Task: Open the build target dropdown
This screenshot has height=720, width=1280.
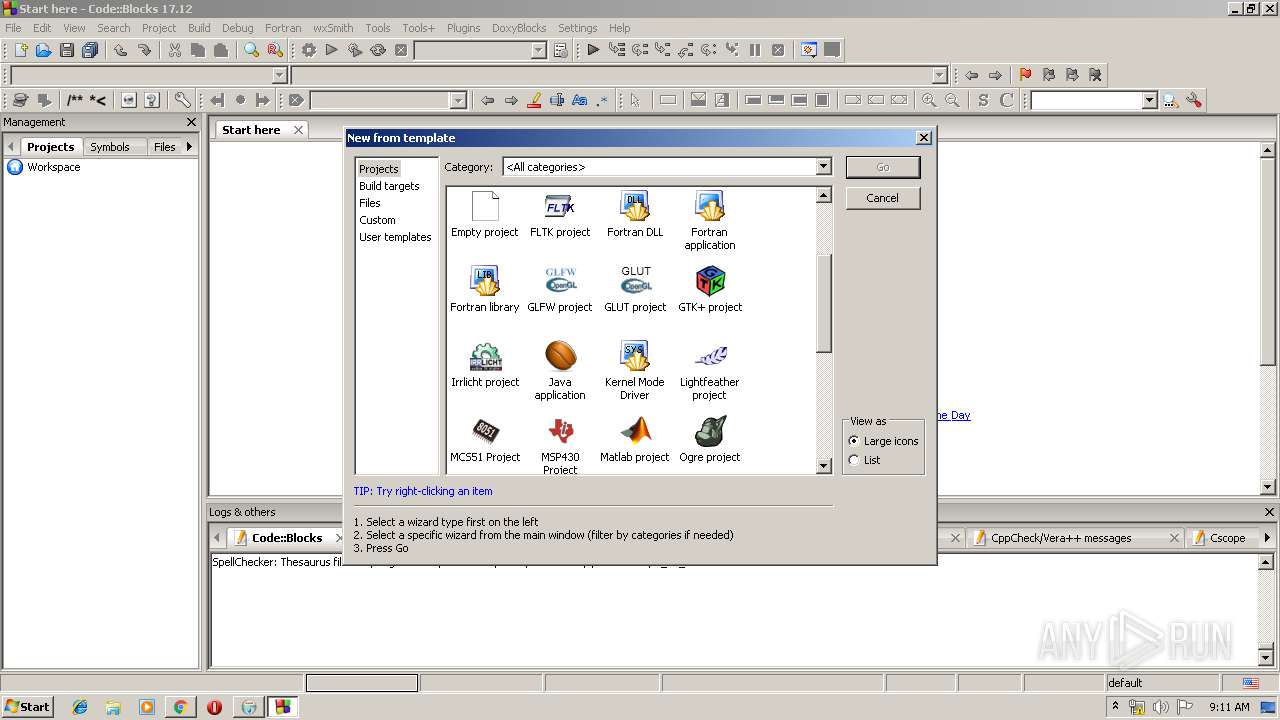Action: [538, 50]
